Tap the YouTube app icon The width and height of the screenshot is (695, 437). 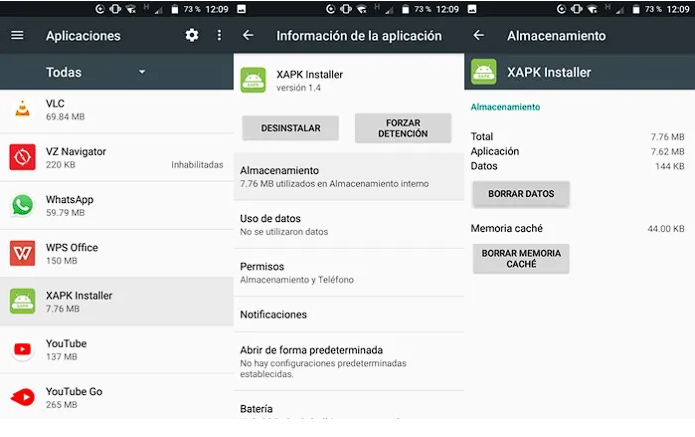[x=22, y=349]
